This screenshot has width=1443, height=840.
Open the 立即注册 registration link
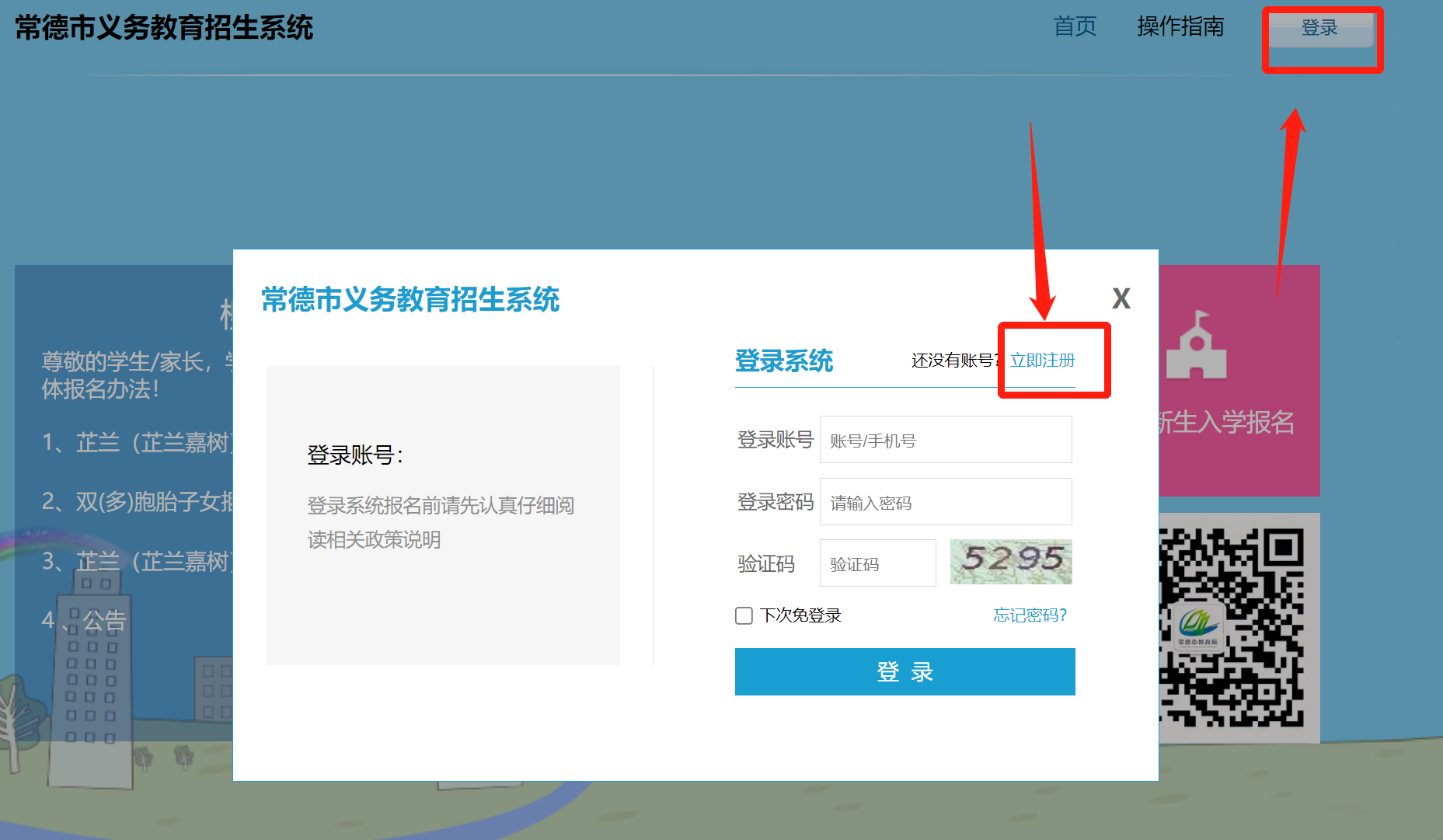click(1042, 361)
